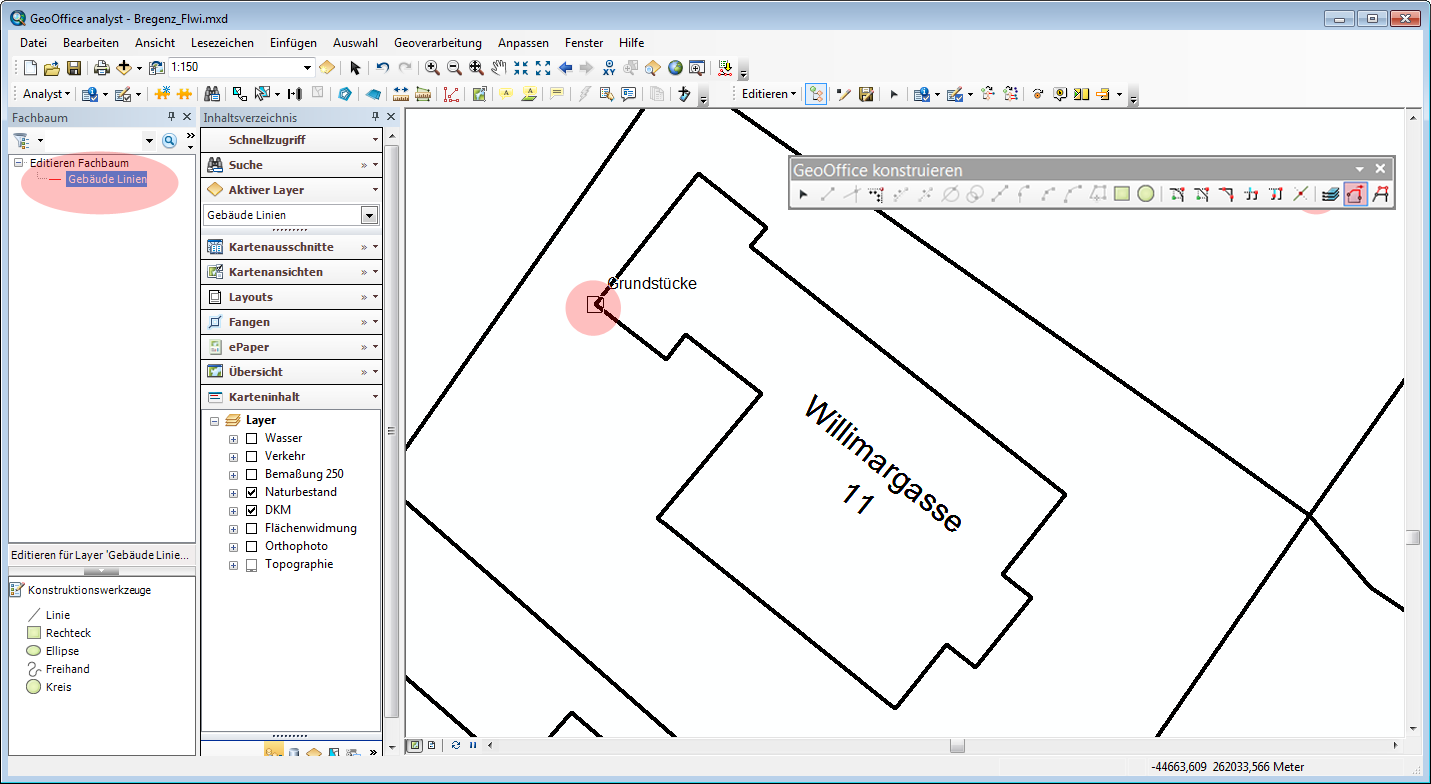Enable the Wasser layer checkbox

point(252,438)
